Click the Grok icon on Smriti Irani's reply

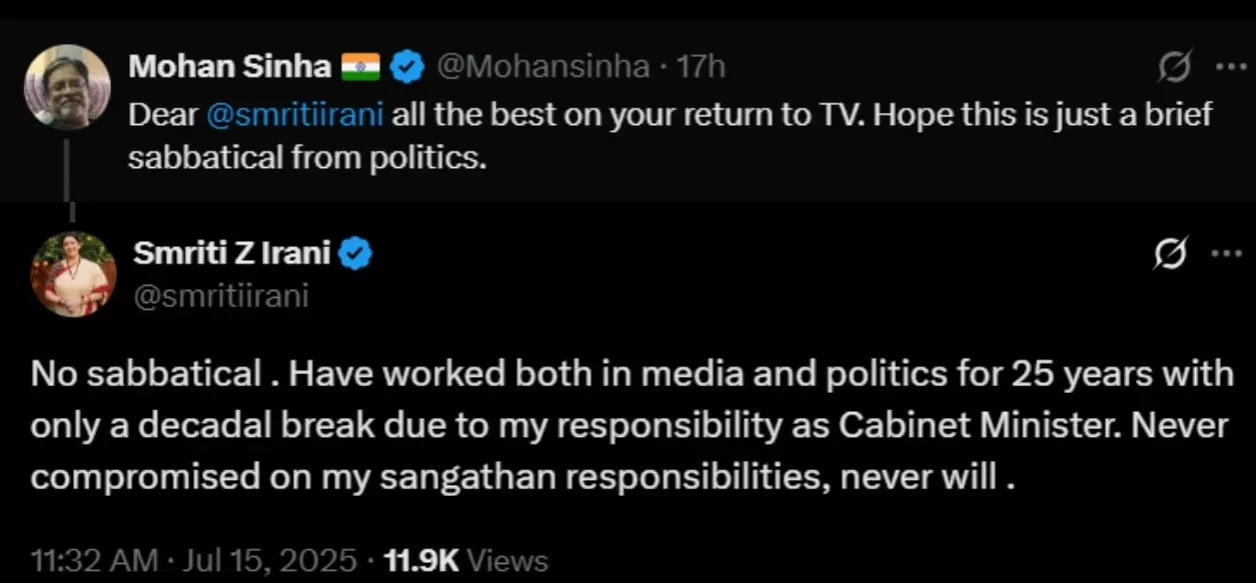pyautogui.click(x=1170, y=254)
